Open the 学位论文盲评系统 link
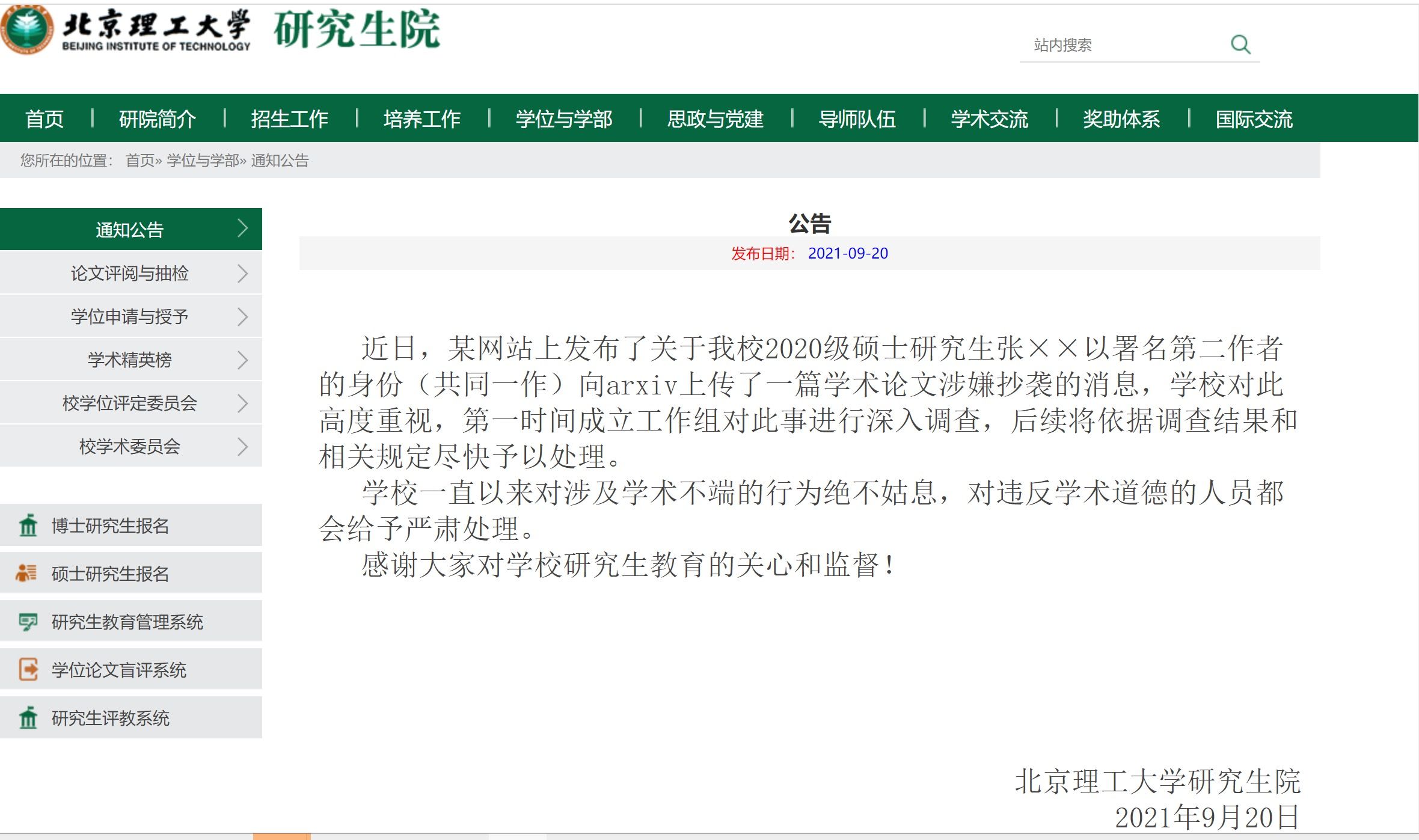Image resolution: width=1419 pixels, height=840 pixels. click(x=131, y=669)
